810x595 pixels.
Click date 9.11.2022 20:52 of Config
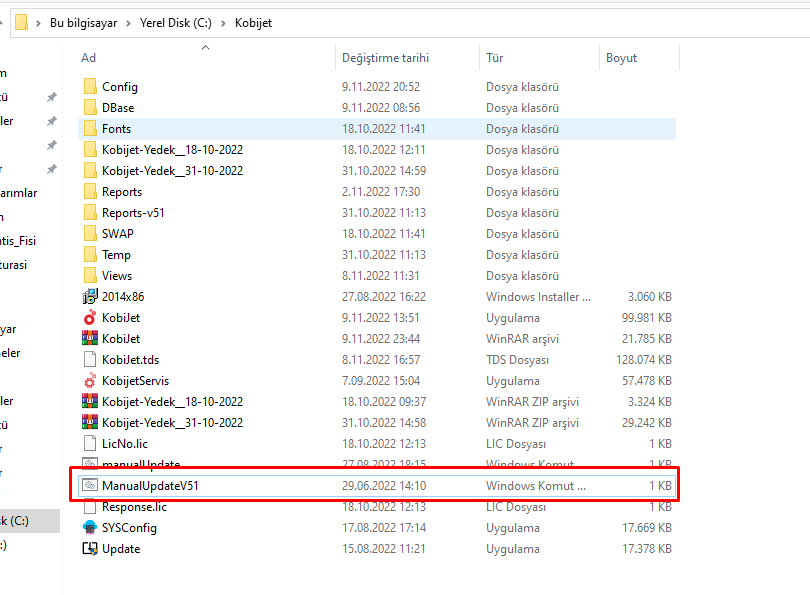pos(381,86)
